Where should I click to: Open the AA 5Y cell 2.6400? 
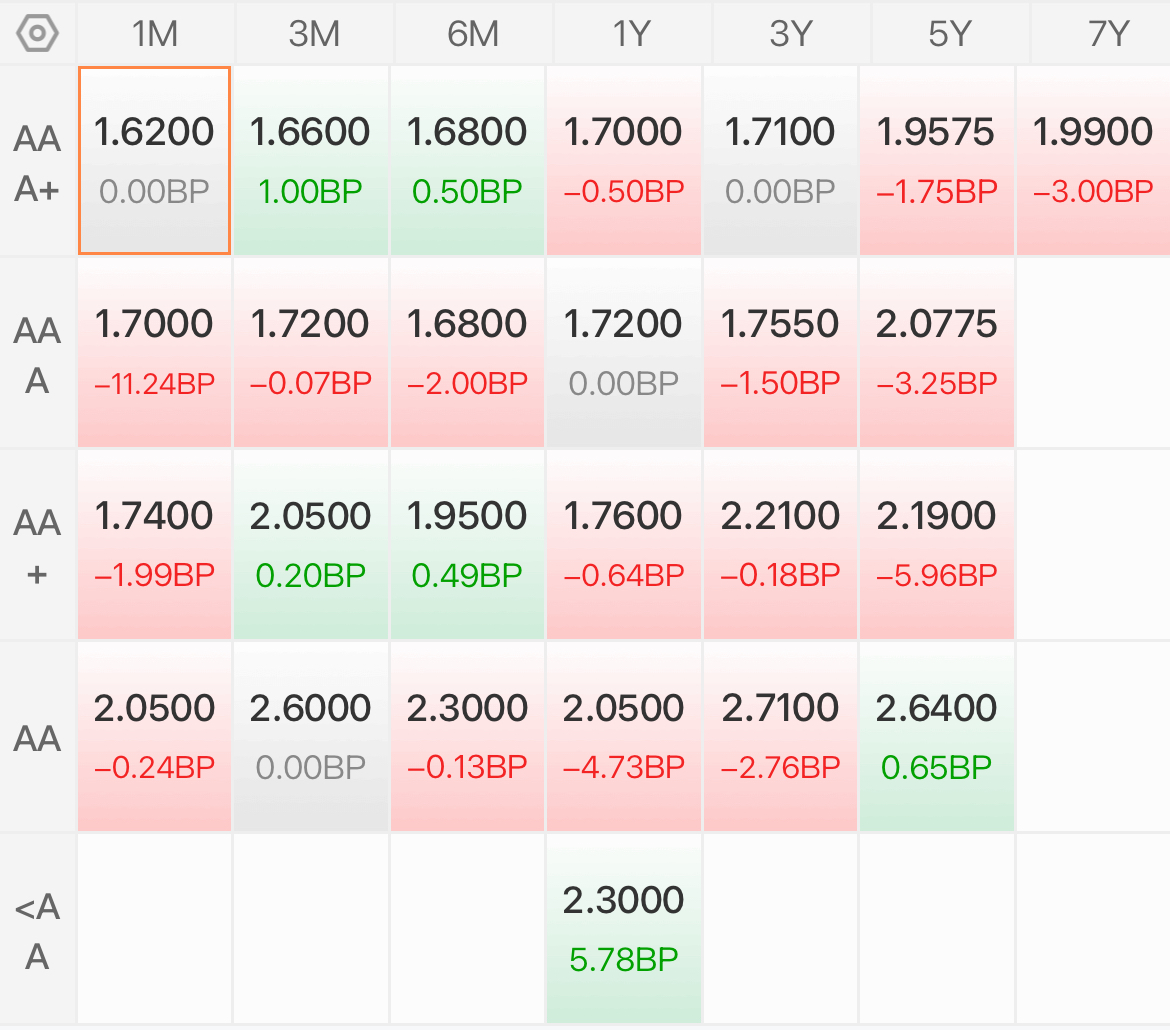click(x=936, y=736)
